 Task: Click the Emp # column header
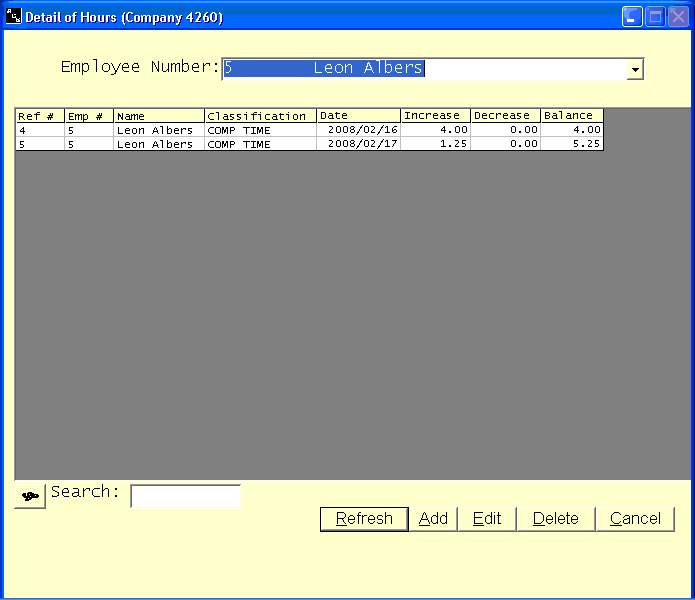88,116
